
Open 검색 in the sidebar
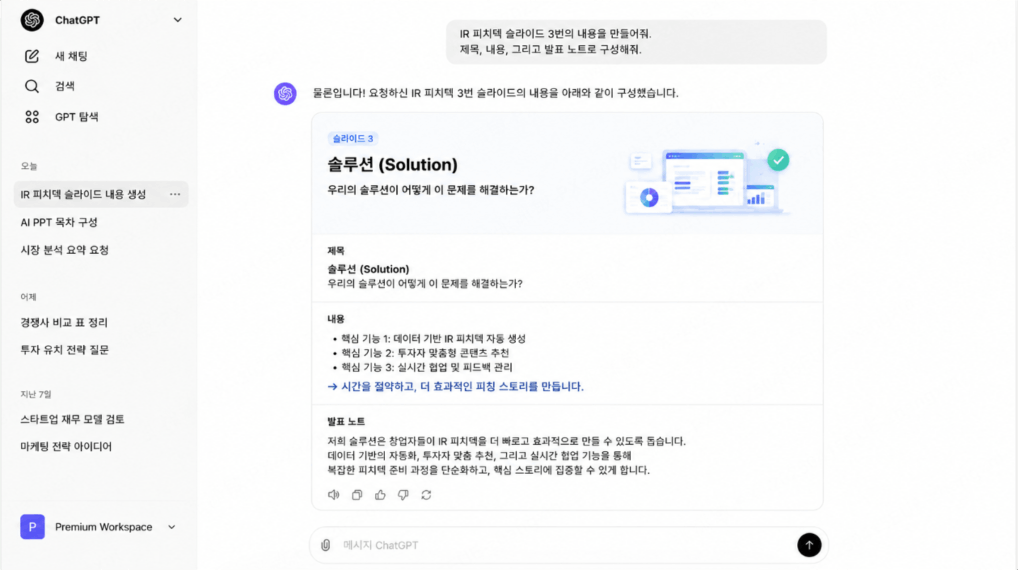(x=65, y=86)
